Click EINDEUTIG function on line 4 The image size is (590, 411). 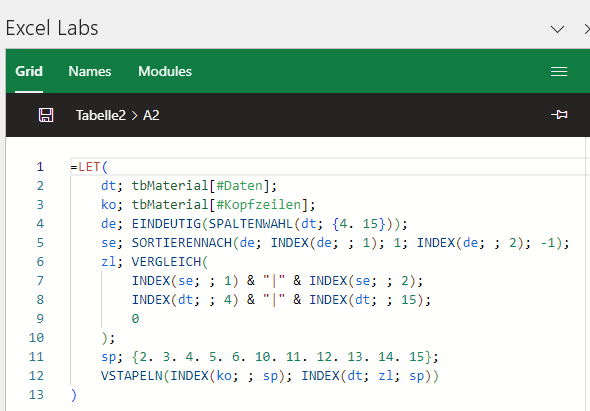(x=166, y=224)
